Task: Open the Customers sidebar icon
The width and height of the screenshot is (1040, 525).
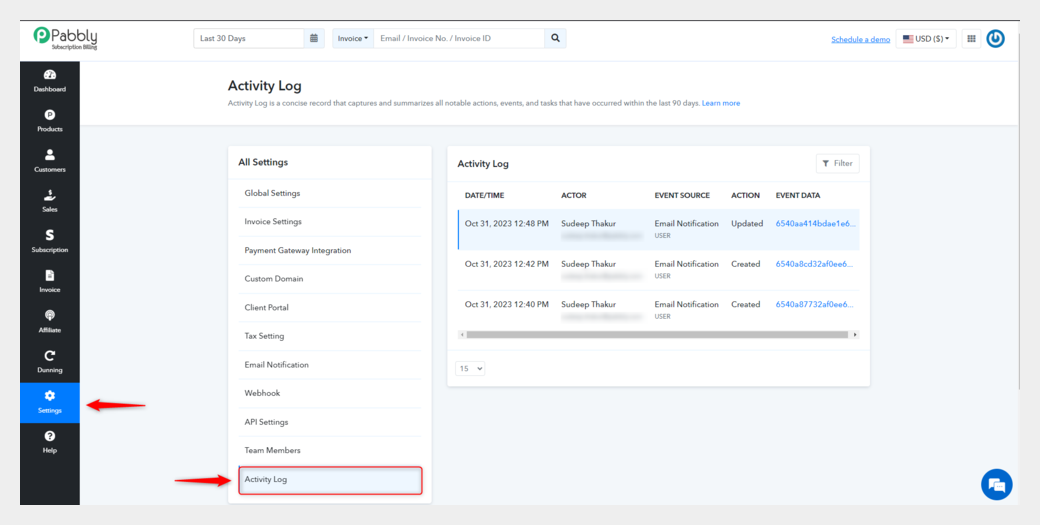Action: 50,161
